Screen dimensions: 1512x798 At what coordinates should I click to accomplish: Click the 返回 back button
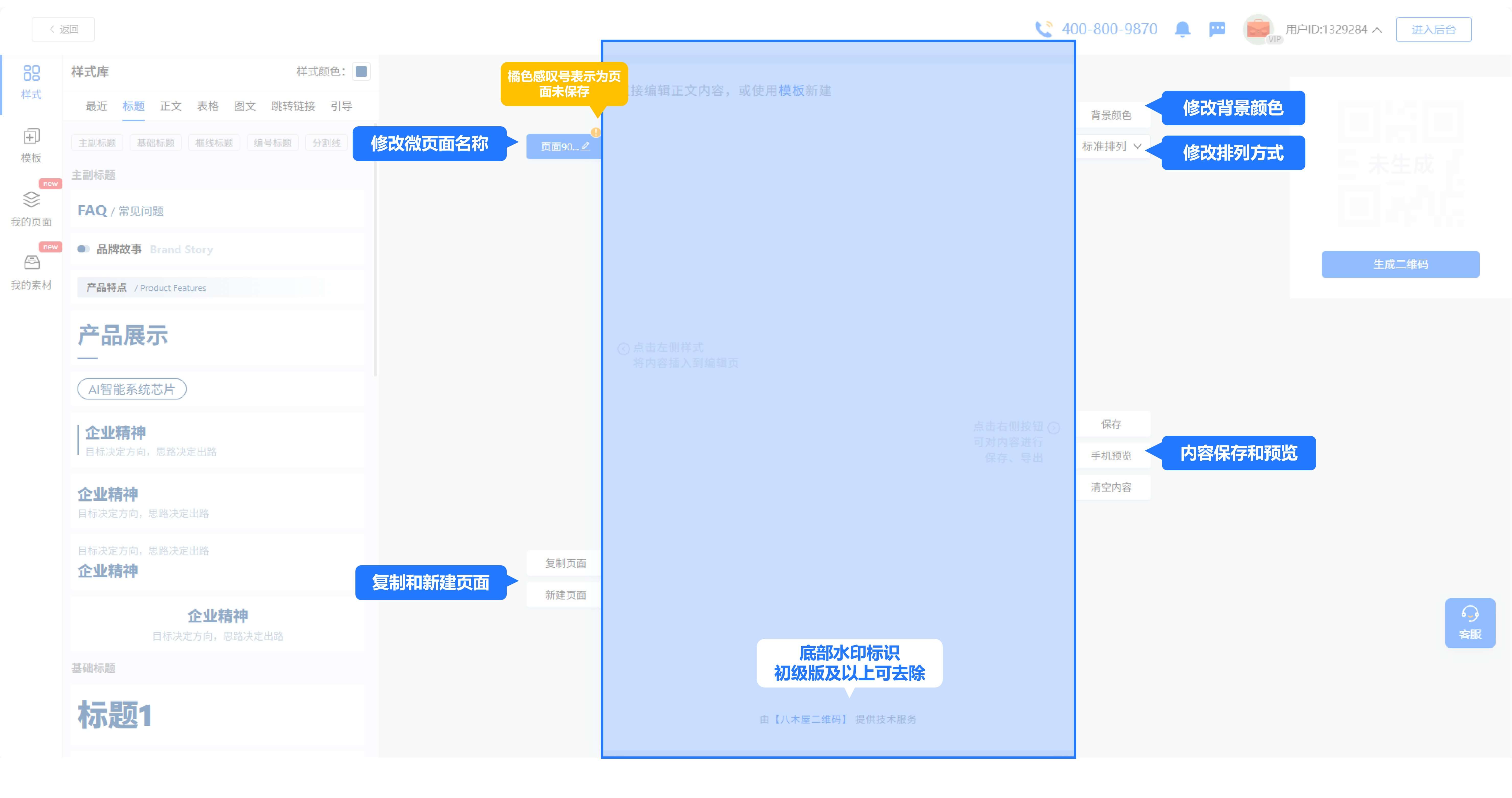click(63, 29)
